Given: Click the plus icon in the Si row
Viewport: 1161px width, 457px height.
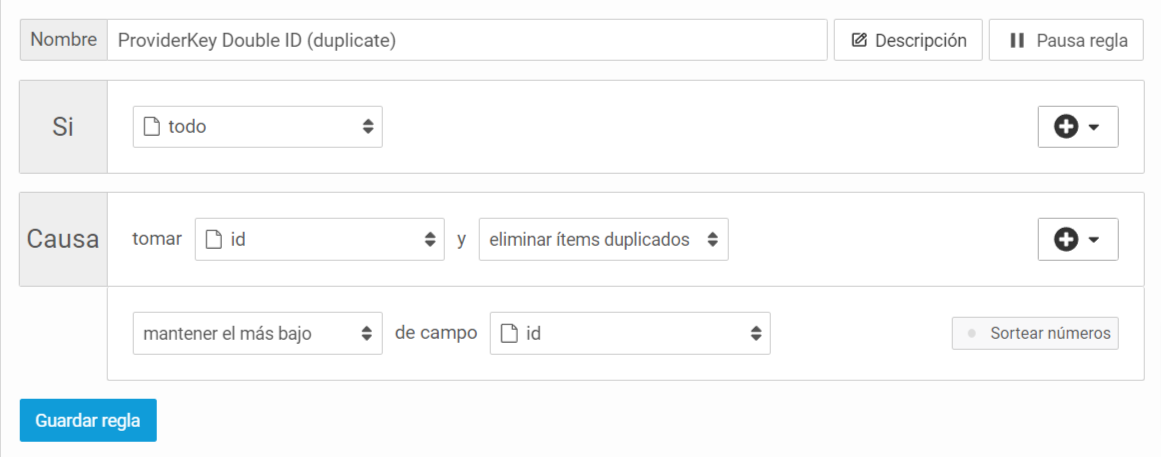Looking at the screenshot, I should pos(1065,127).
